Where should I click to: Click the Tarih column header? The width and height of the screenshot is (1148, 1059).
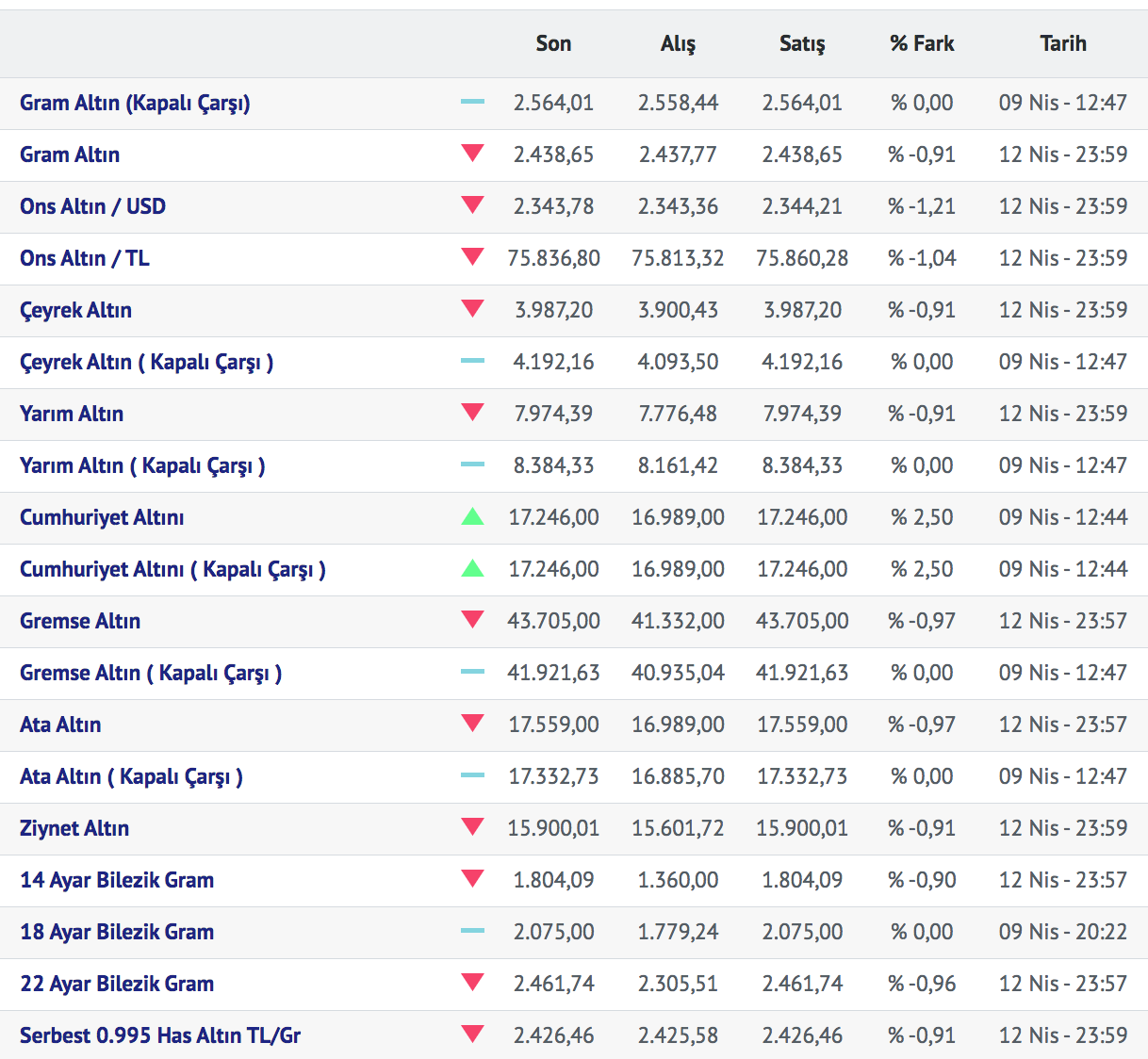click(x=1062, y=43)
